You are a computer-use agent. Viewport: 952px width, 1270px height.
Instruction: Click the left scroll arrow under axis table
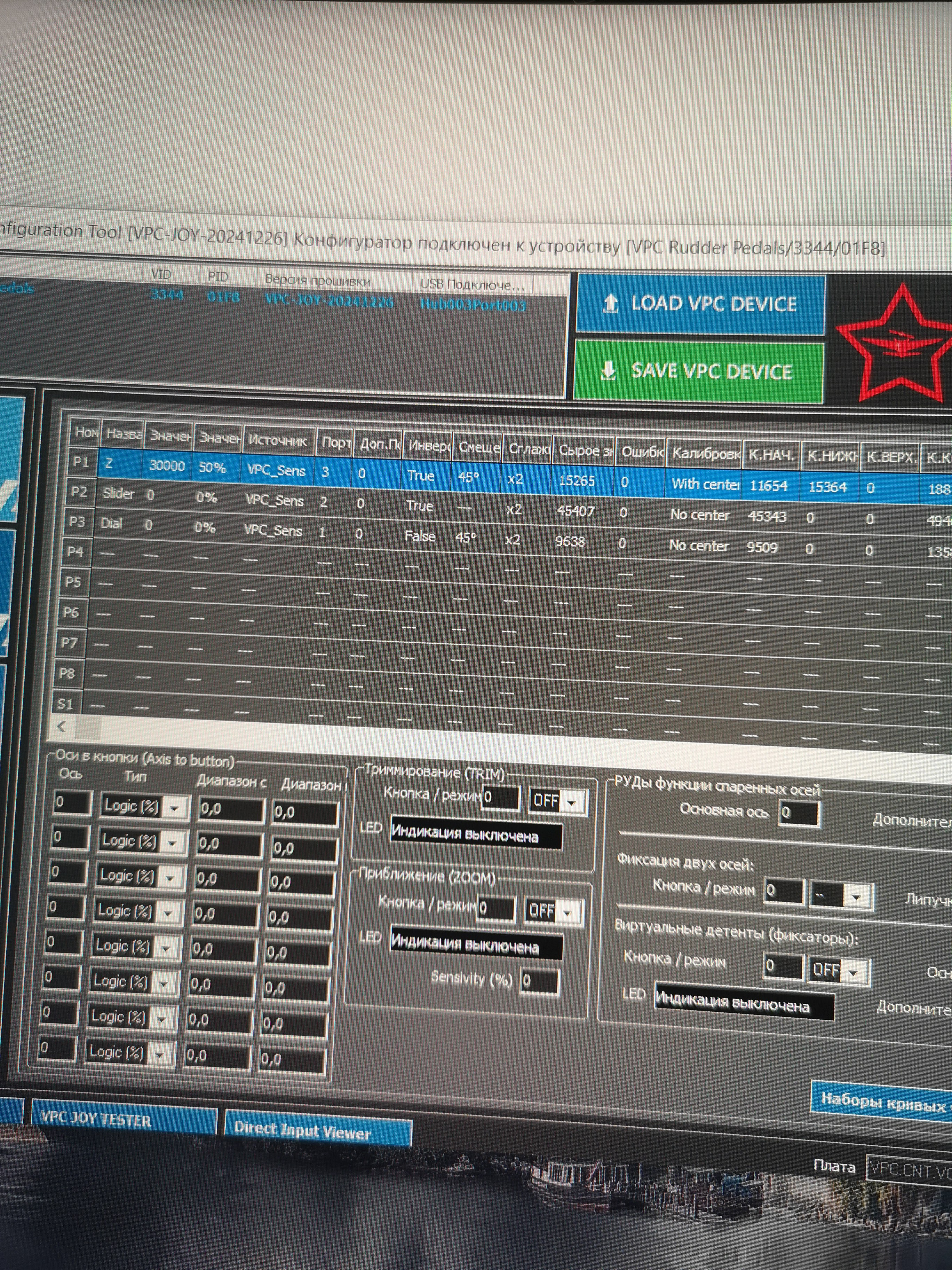tap(62, 726)
